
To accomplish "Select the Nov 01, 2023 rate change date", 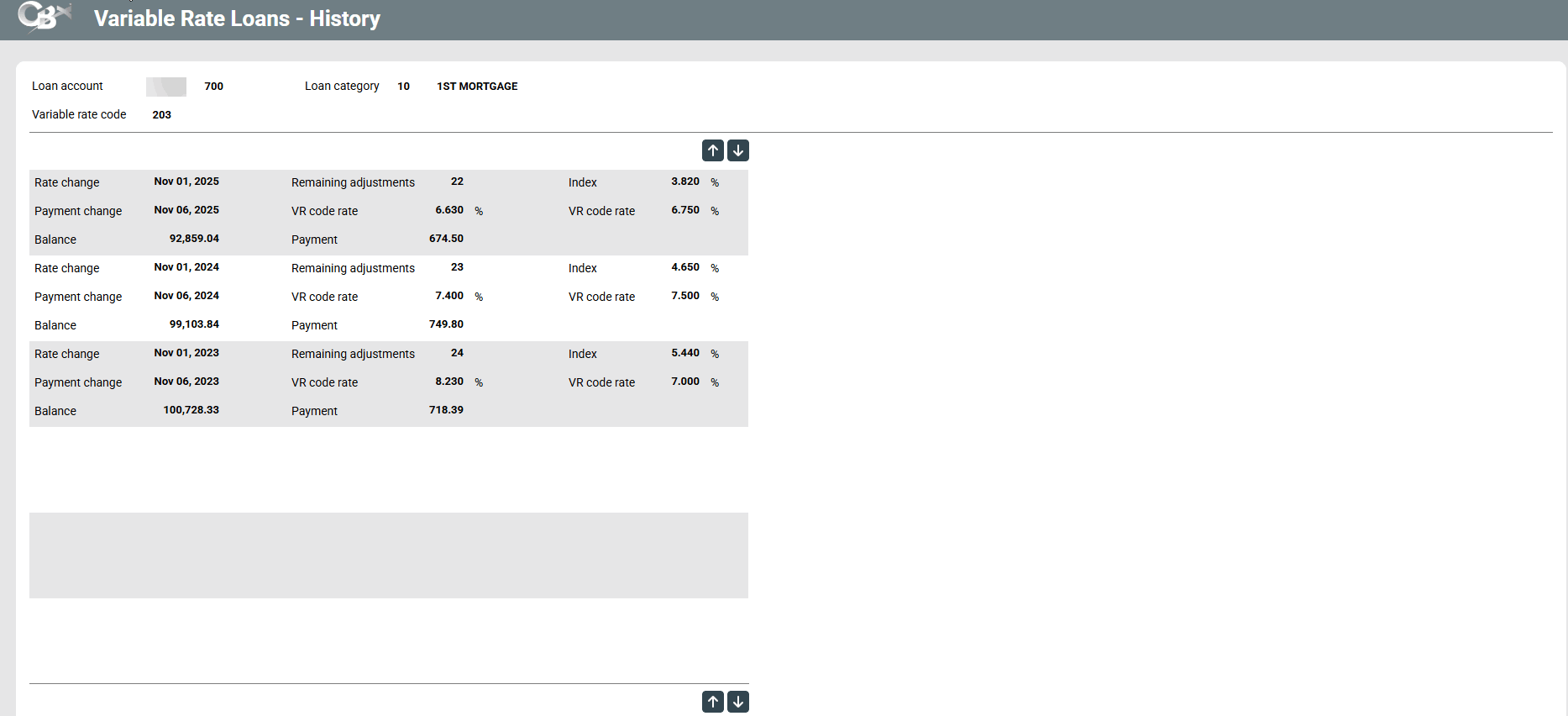I will 186,353.
